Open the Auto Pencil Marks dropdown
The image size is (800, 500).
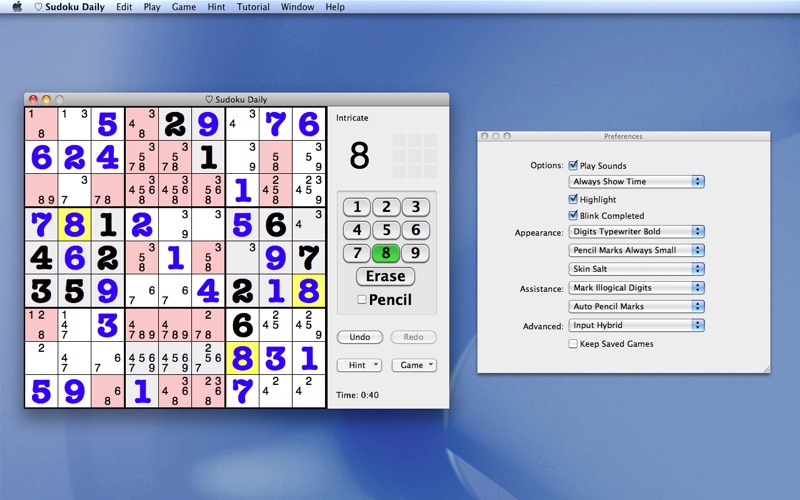coord(636,306)
